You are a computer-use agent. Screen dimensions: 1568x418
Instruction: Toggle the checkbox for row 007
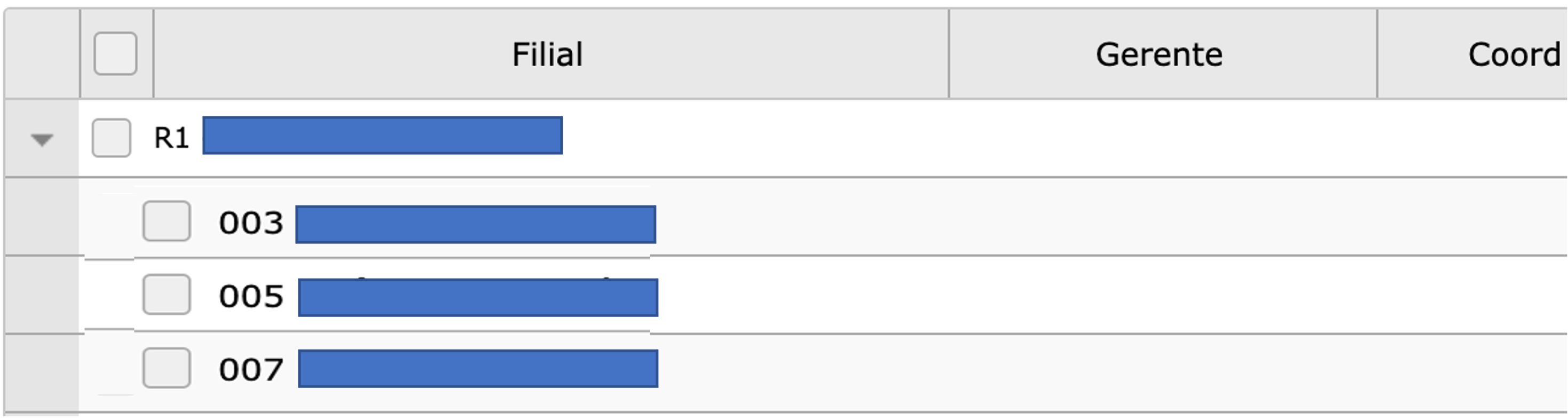tap(167, 368)
